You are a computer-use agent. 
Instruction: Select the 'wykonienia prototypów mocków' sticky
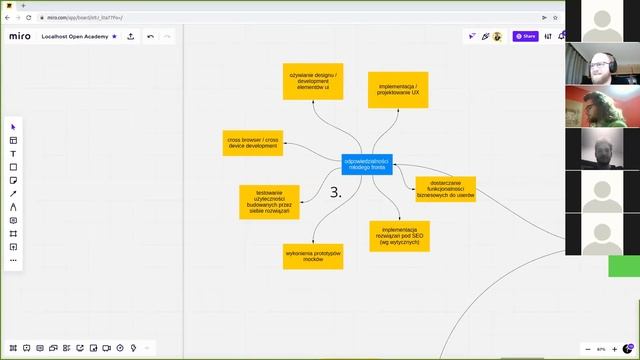tap(313, 256)
